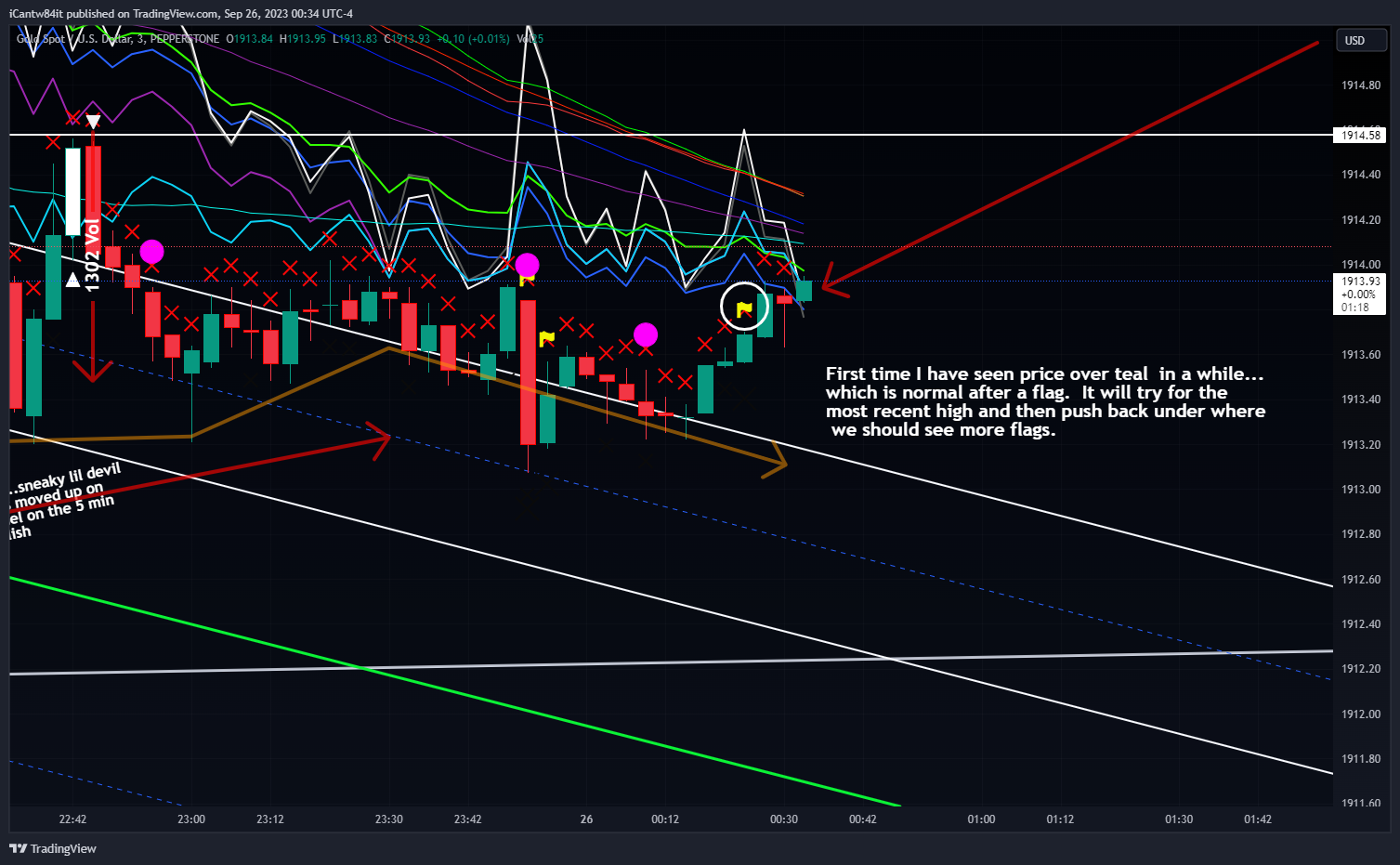Click price axis level 1912.20
This screenshot has width=1400, height=865.
1360,669
